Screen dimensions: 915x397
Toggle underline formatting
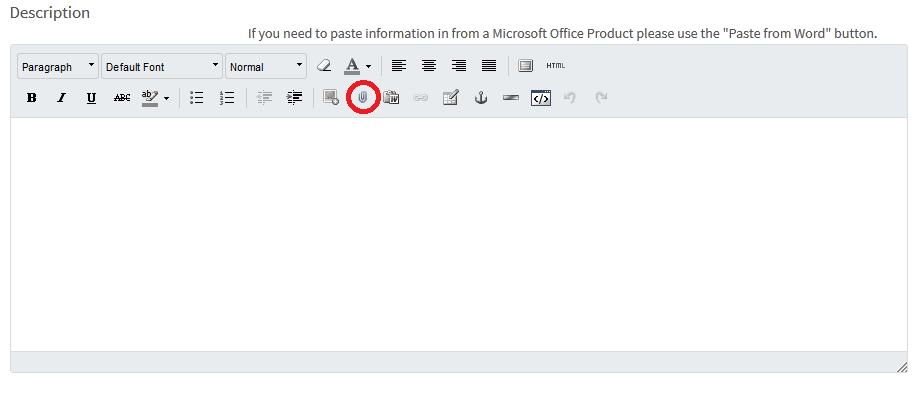point(91,98)
